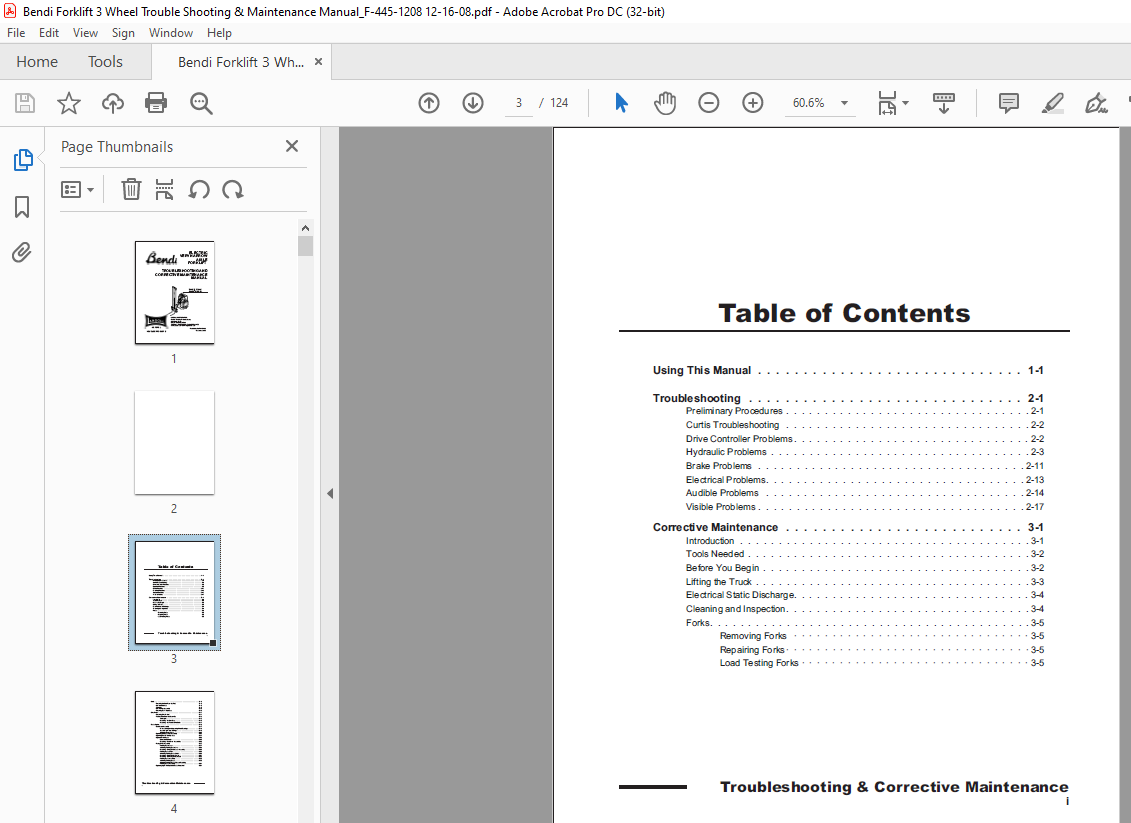The image size is (1131, 823).
Task: Open Attachments paperclip panel
Action: pos(22,252)
